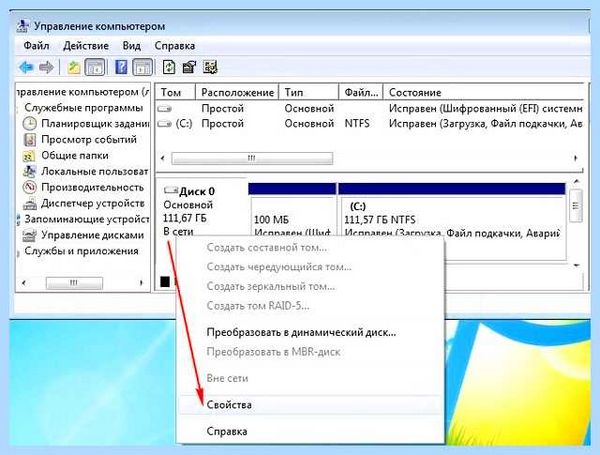Open the Действие menu
This screenshot has width=600, height=455.
(x=86, y=46)
